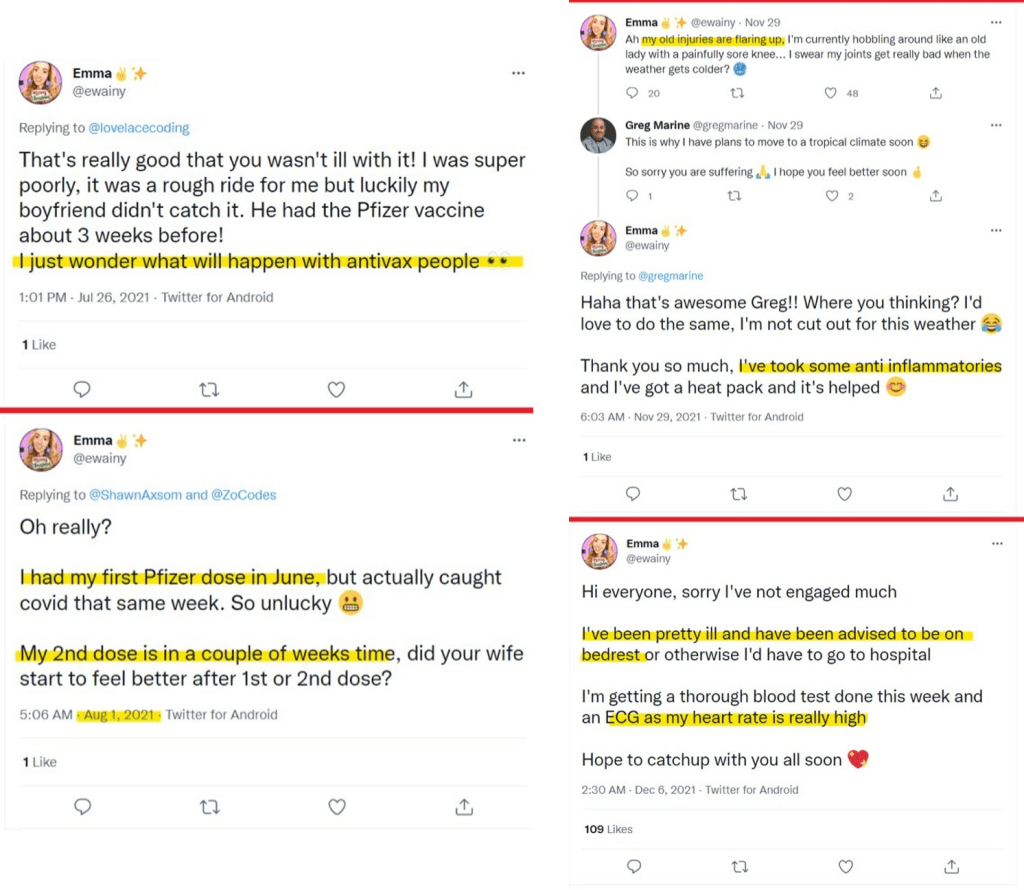Open the @lovelacecoding profile link
The width and height of the screenshot is (1024, 890).
139,128
